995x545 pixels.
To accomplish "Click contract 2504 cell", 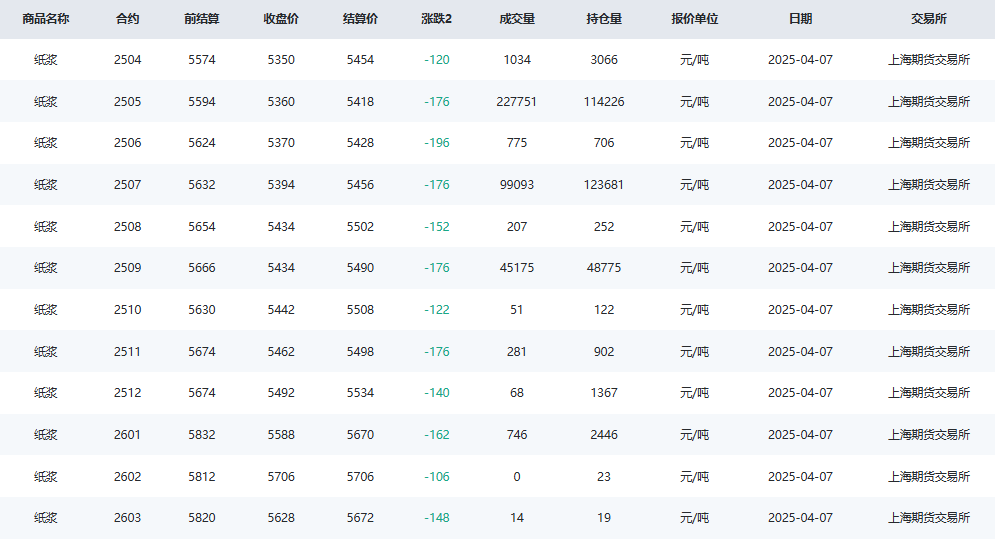I will 128,60.
